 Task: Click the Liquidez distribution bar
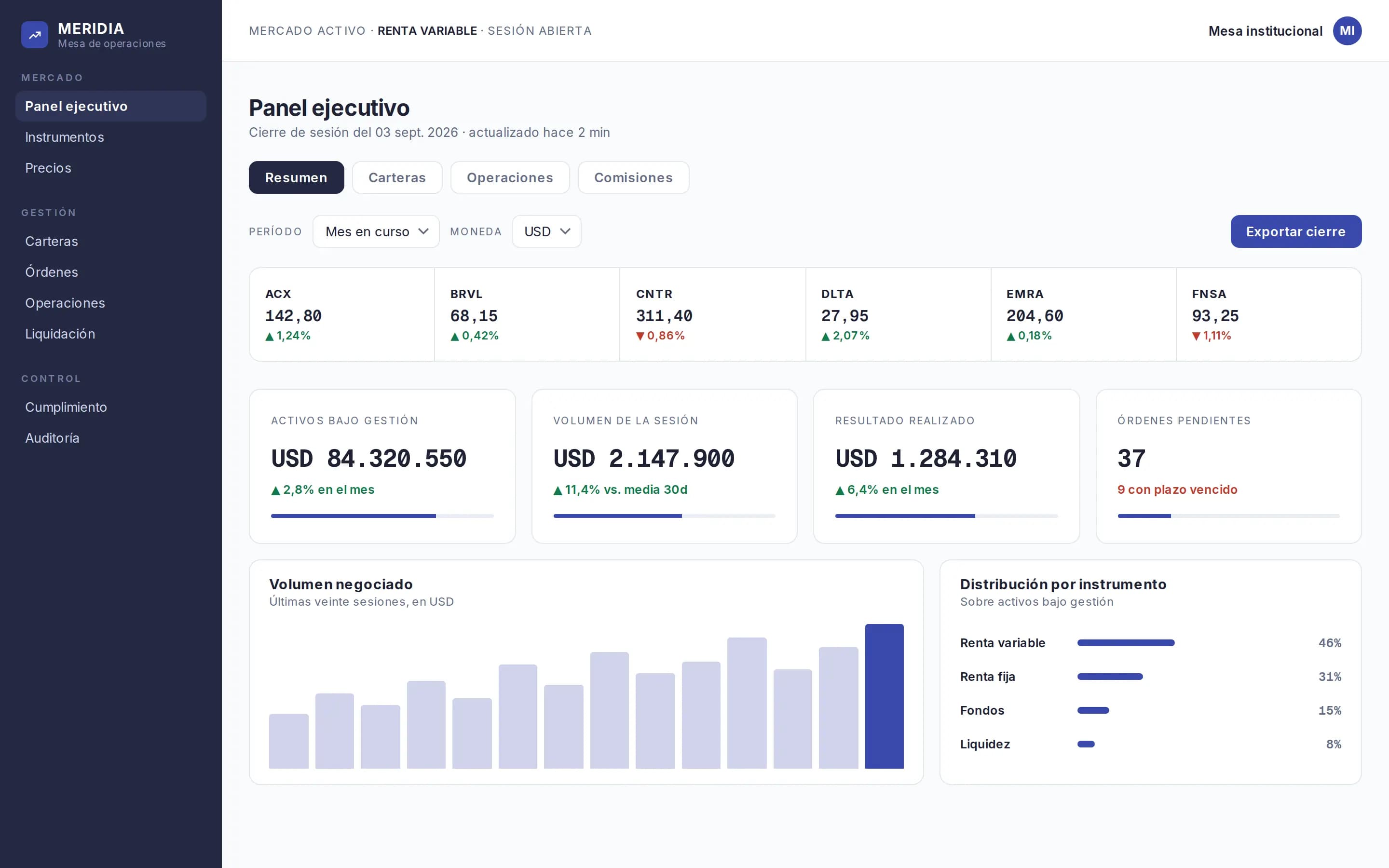1086,745
